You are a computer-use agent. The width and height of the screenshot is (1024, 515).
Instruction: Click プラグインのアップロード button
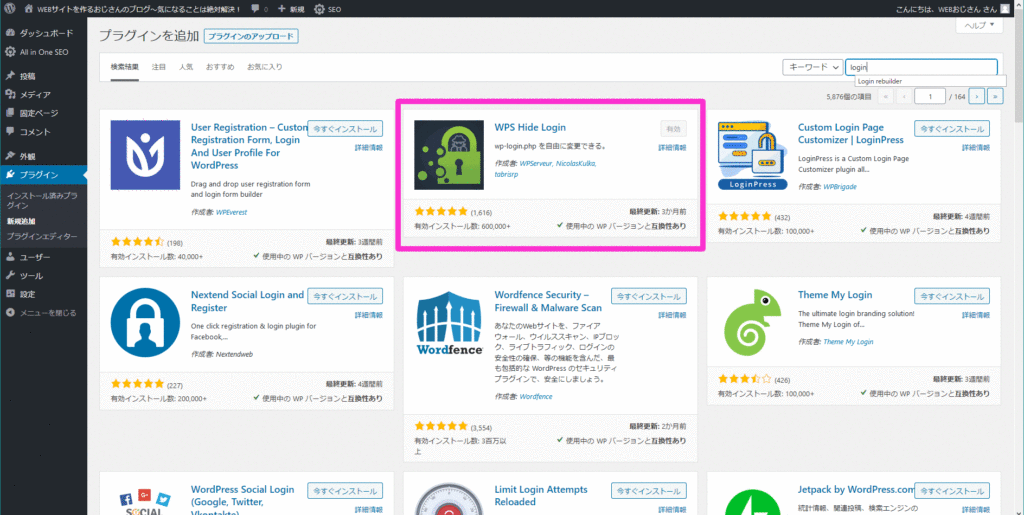(251, 36)
